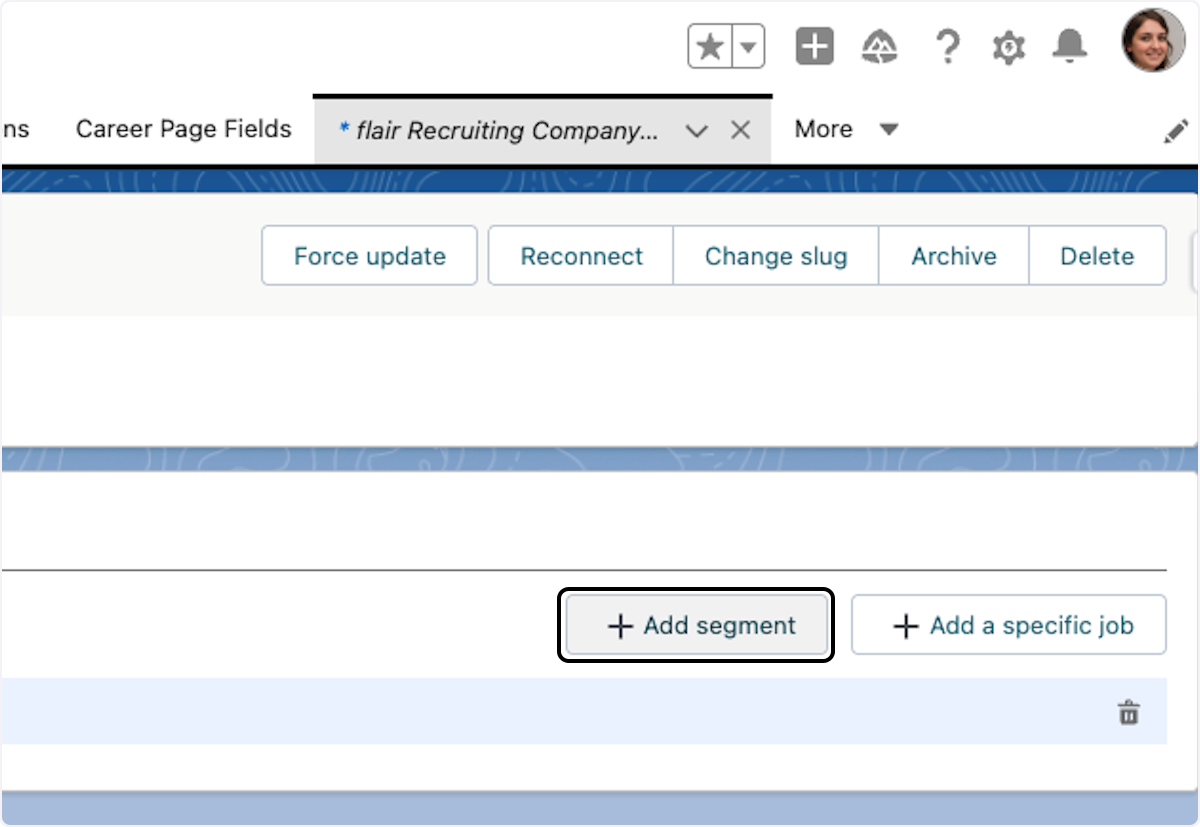
Task: Expand the More tabs dropdown
Action: pyautogui.click(x=846, y=129)
